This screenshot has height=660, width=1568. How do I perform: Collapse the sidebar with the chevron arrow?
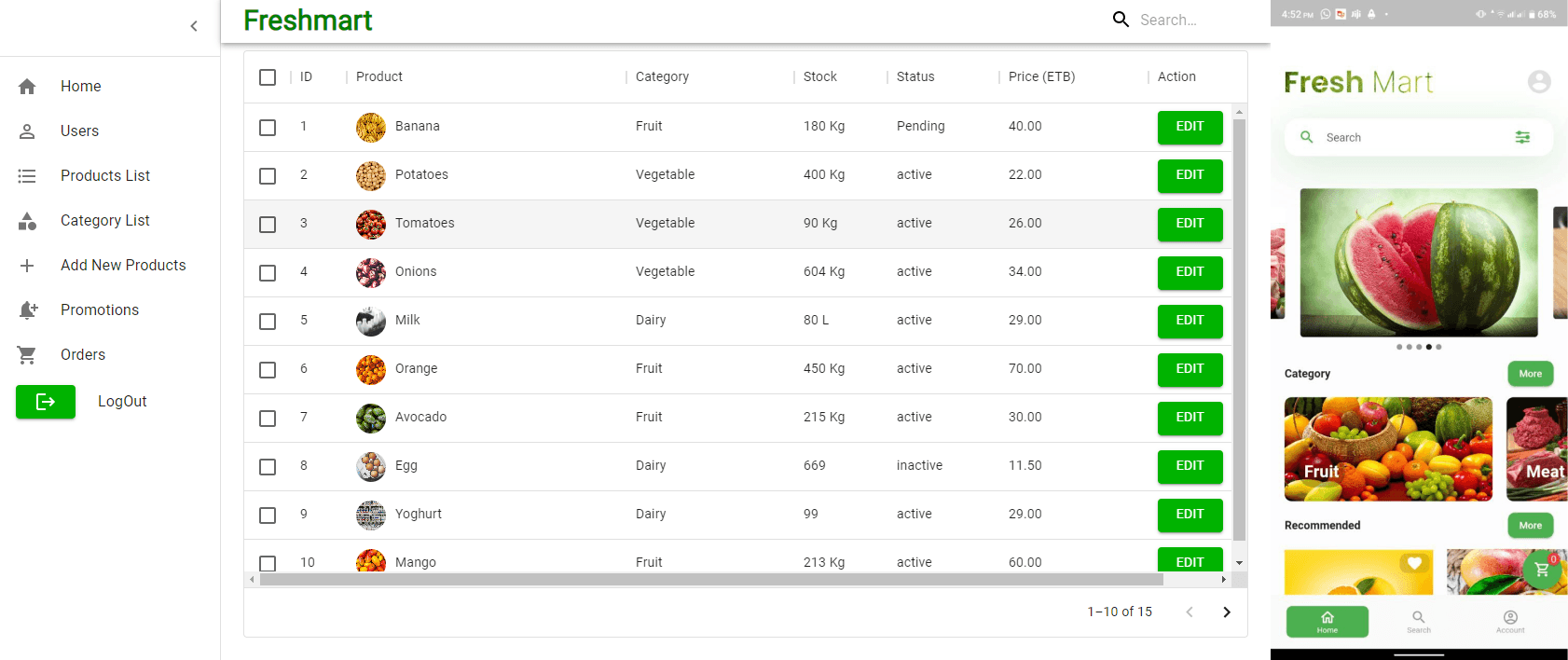coord(194,26)
